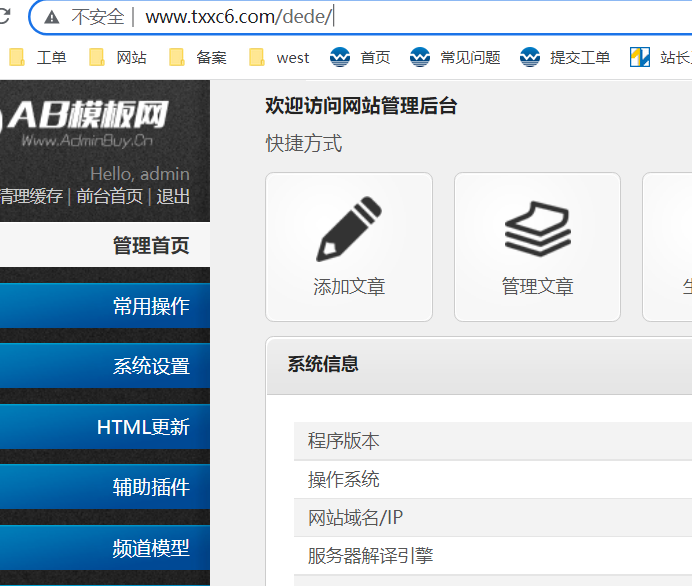
Task: Expand the HTML更新 menu section
Action: [x=105, y=427]
